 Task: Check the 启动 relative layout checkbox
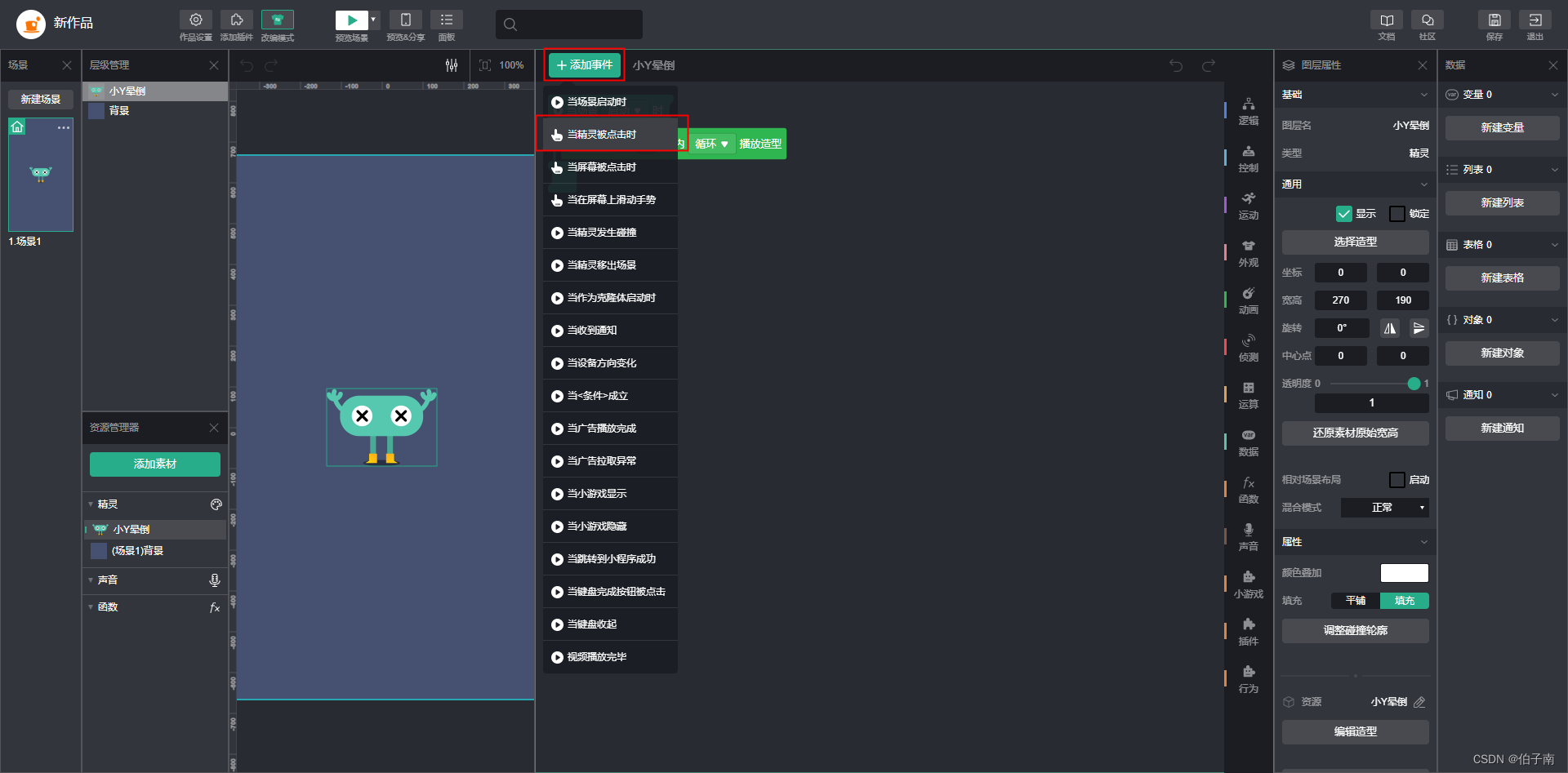(x=1397, y=480)
